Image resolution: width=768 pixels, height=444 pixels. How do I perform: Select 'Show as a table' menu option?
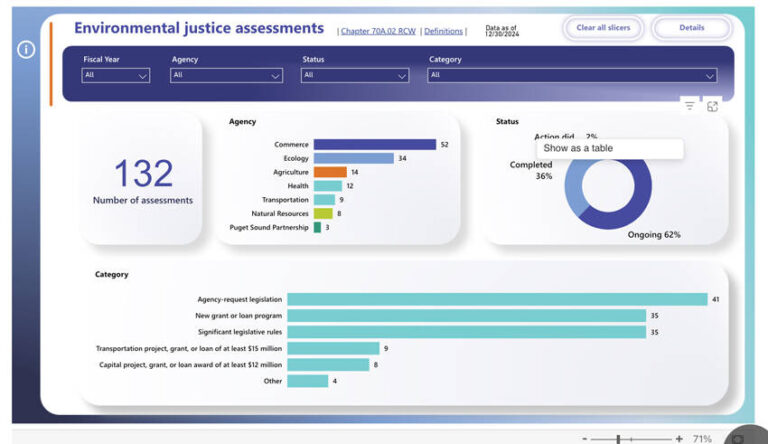coord(609,148)
